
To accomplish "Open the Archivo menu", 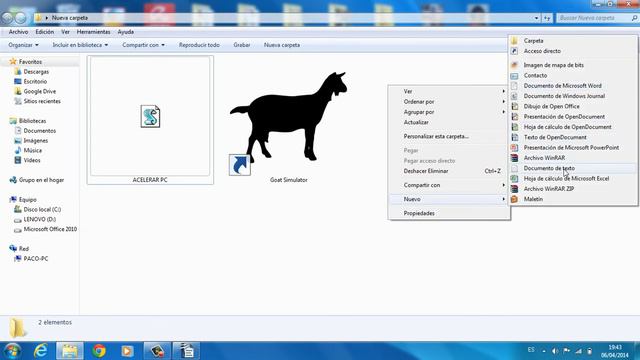I will coord(18,32).
